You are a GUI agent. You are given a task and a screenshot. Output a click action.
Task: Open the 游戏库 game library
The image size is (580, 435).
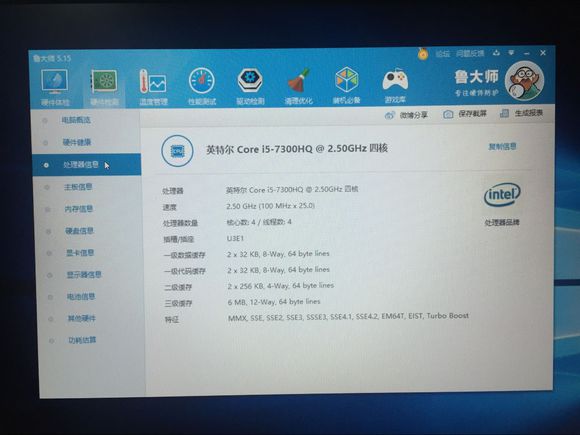coord(395,85)
